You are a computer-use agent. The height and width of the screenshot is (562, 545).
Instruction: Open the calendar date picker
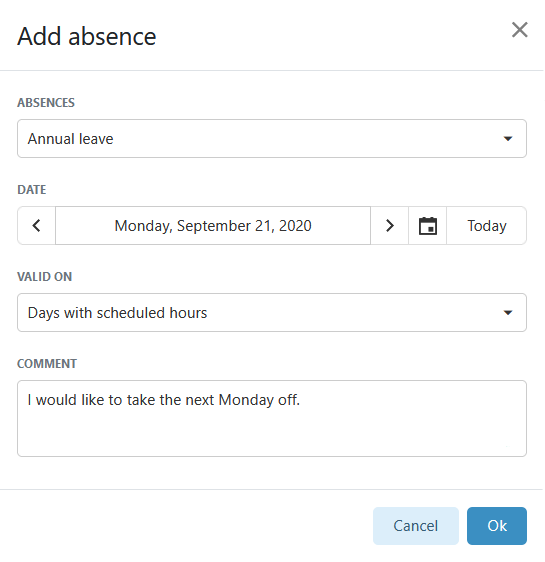[427, 226]
